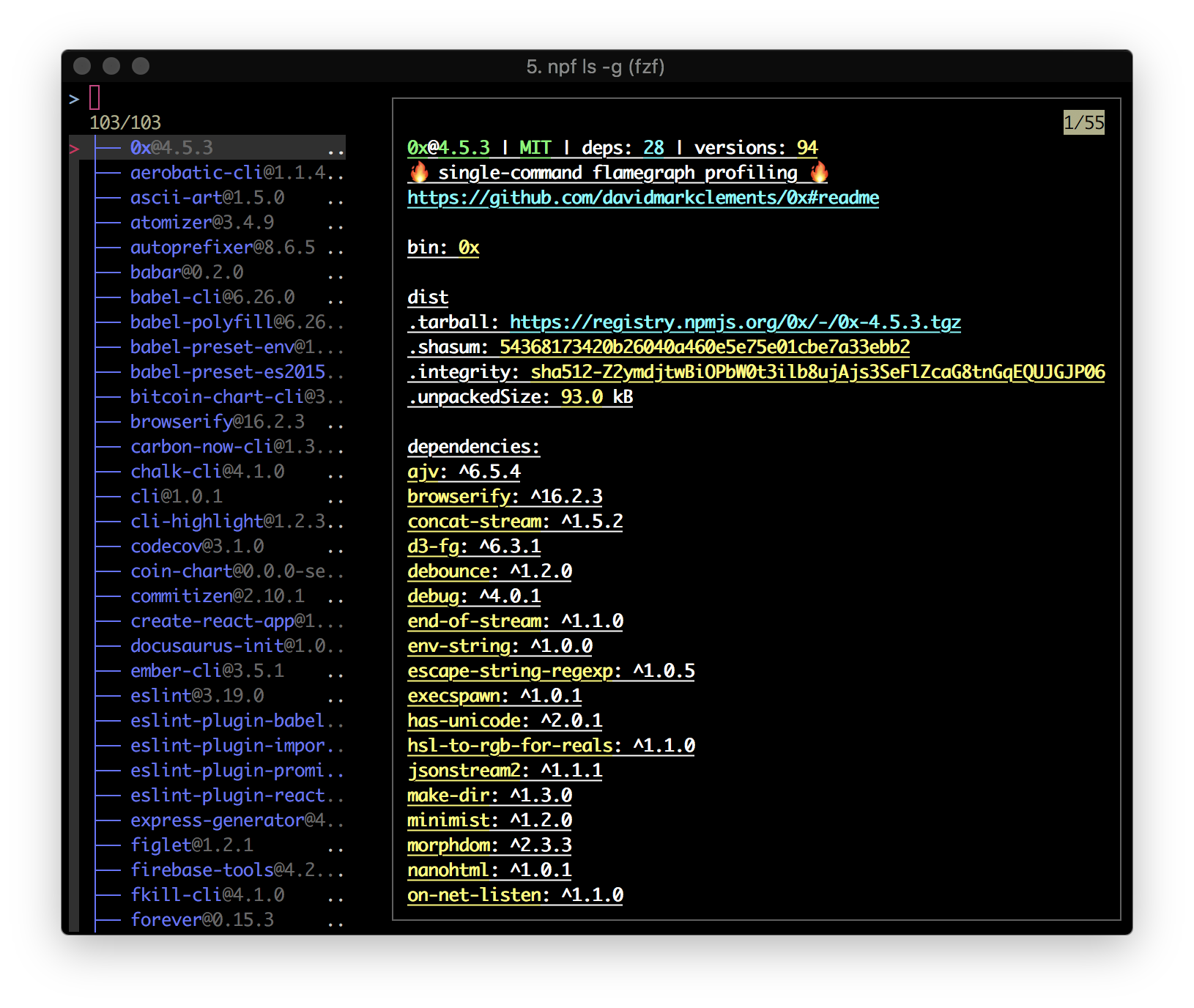Image resolution: width=1194 pixels, height=1008 pixels.
Task: Click the jsonstream2: ^1.1.1 line
Action: click(x=505, y=771)
